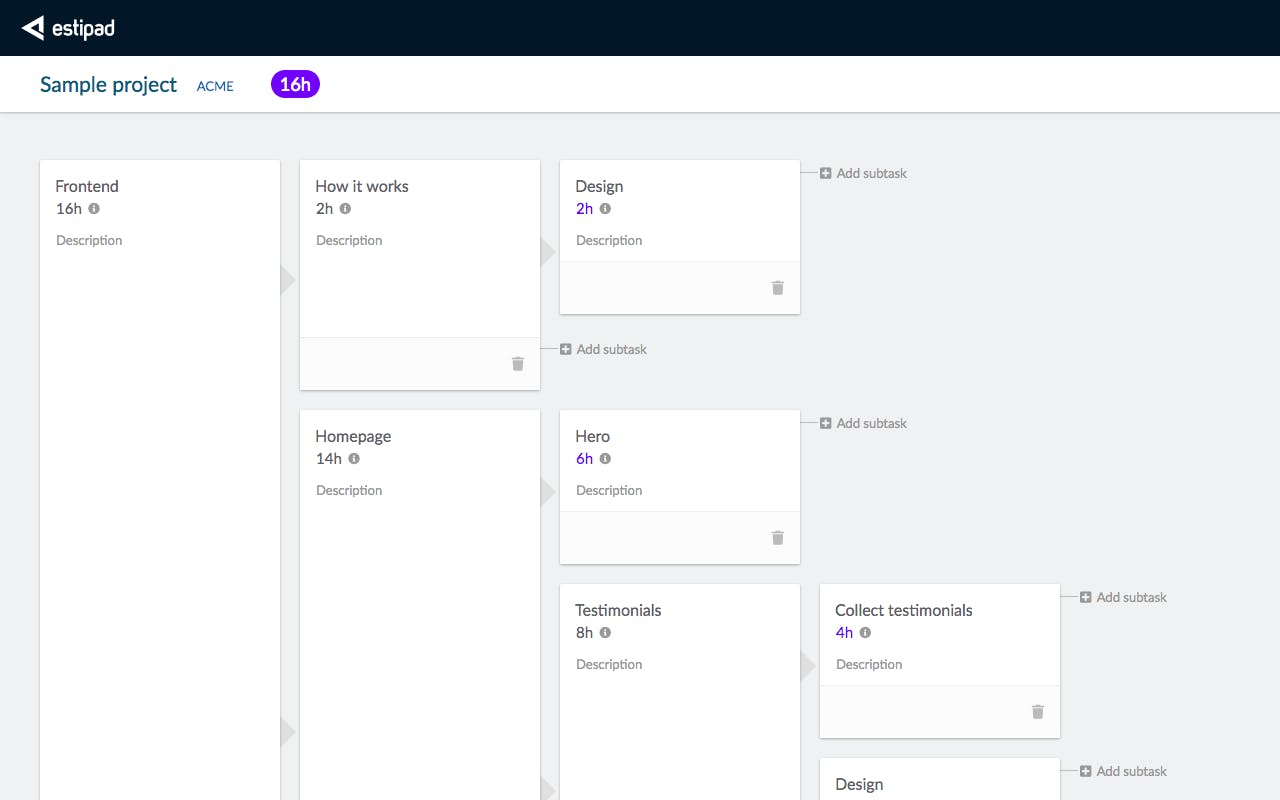Edit Description of Homepage card

coord(349,490)
